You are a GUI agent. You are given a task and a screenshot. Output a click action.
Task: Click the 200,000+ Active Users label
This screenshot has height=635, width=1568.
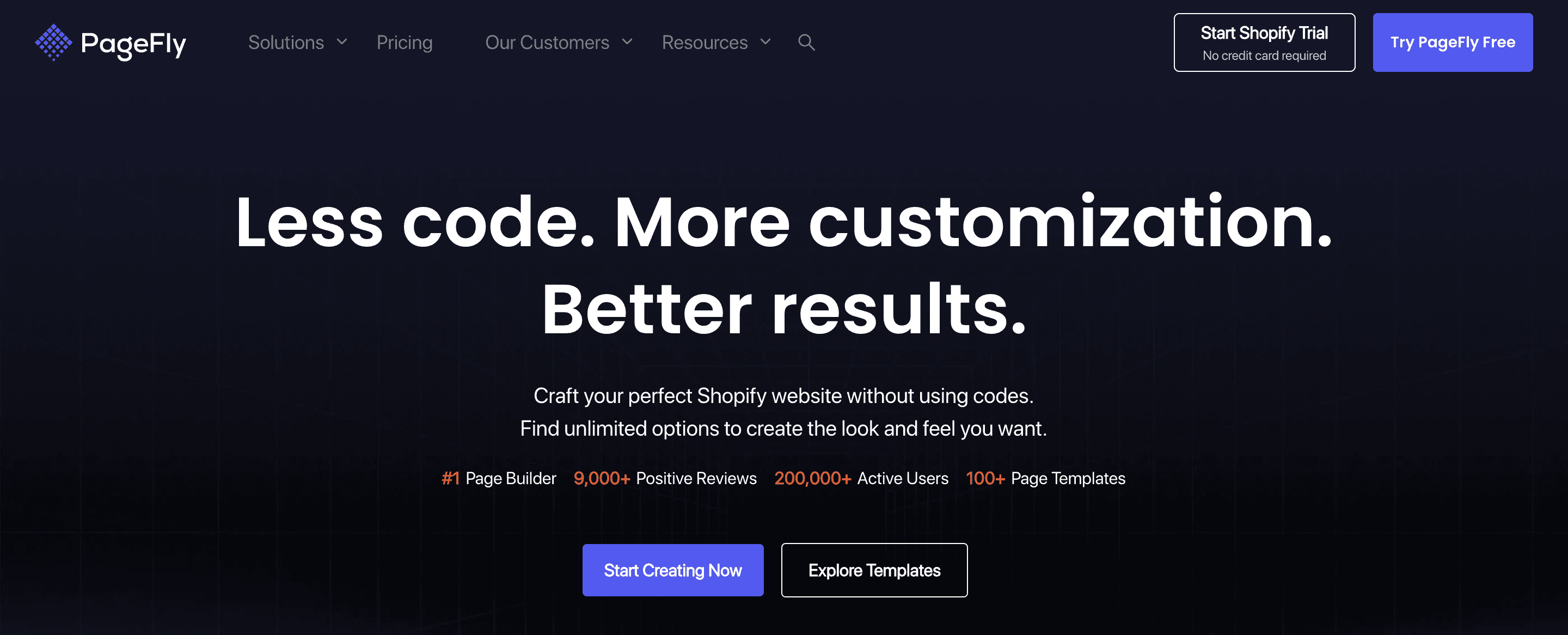[x=862, y=478]
